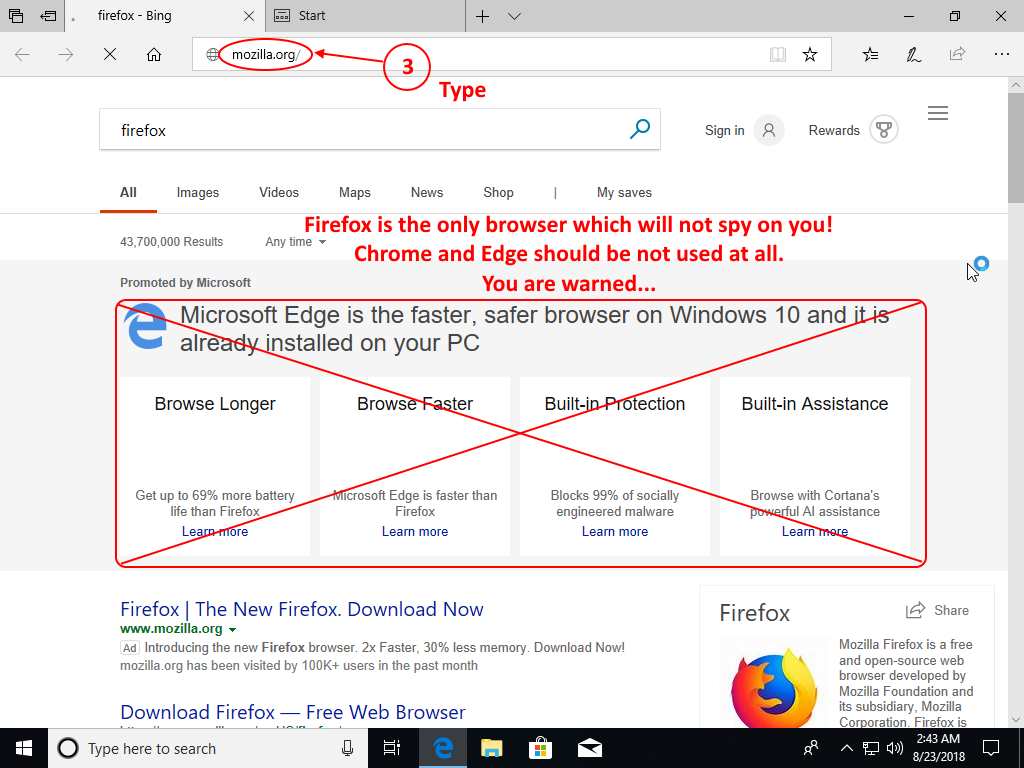Open the News search tab

click(427, 193)
